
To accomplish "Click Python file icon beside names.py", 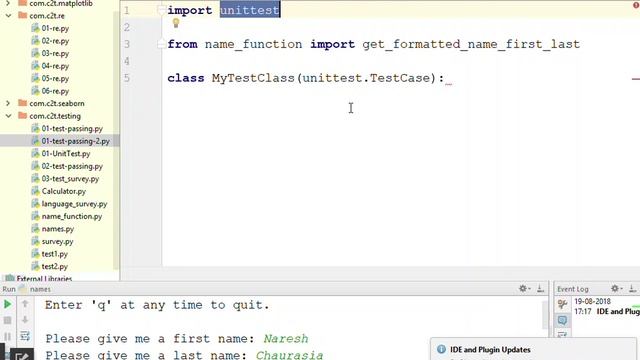I will click(x=36, y=229).
